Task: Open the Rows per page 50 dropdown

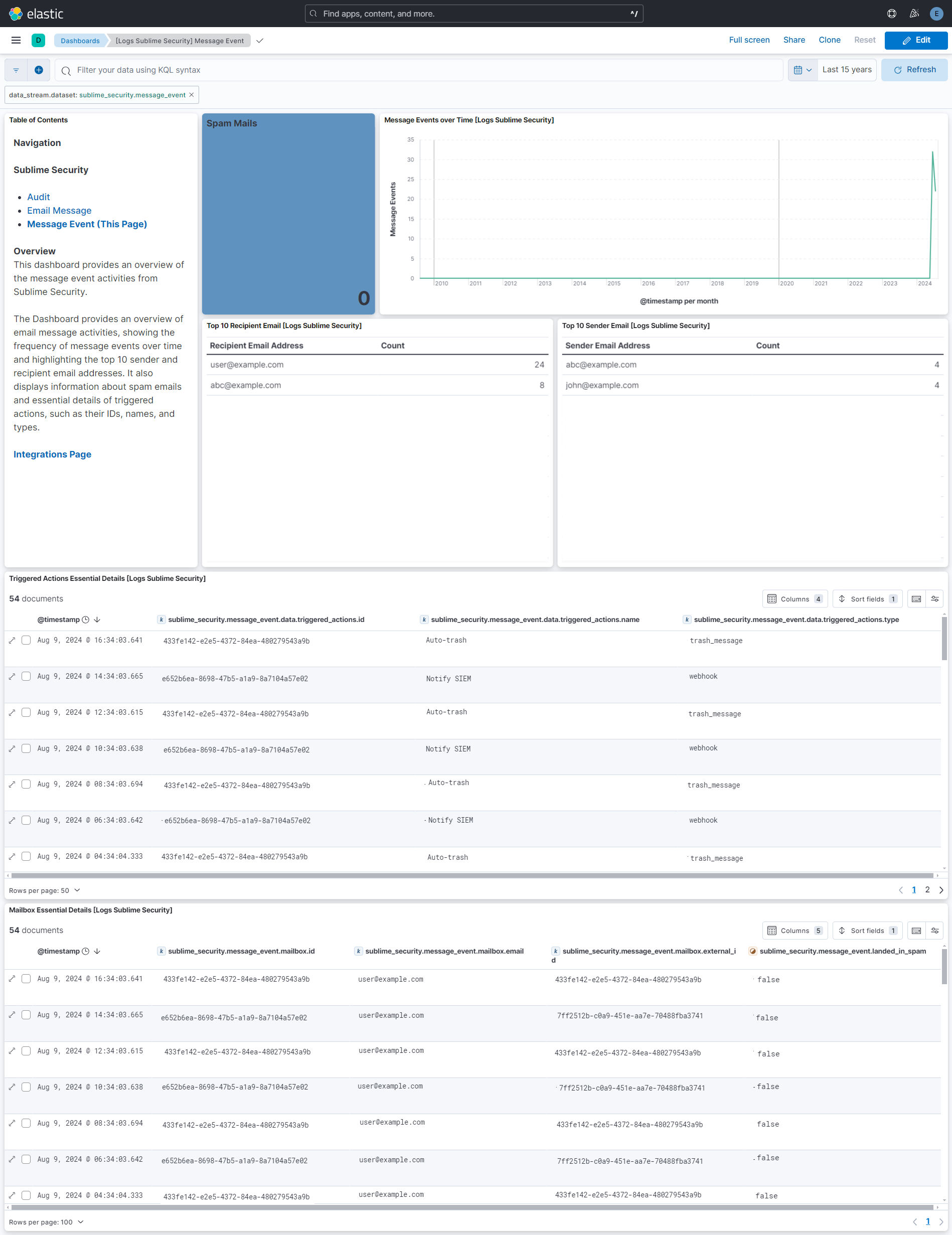Action: point(45,889)
